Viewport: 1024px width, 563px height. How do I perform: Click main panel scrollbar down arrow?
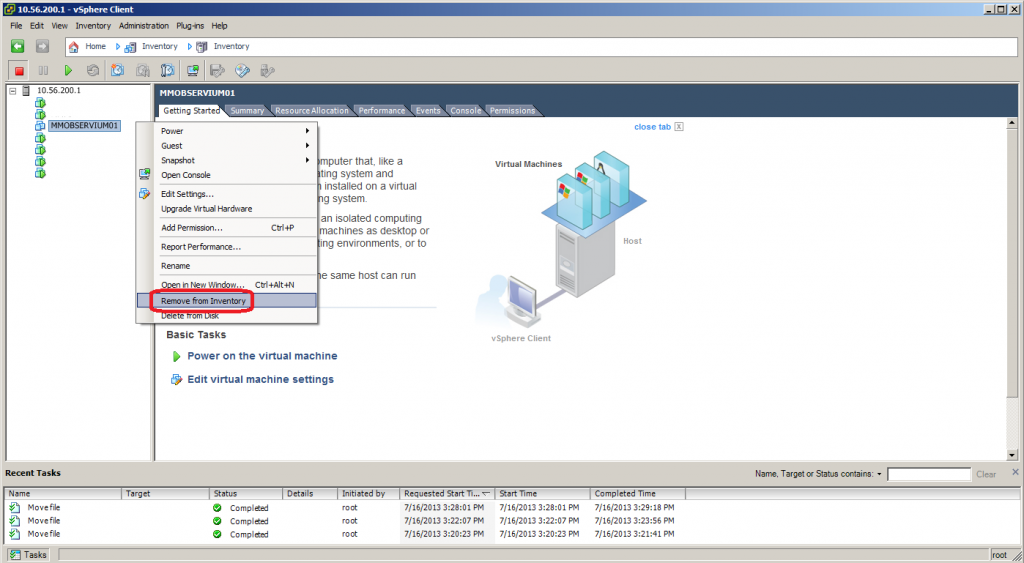tap(1012, 455)
